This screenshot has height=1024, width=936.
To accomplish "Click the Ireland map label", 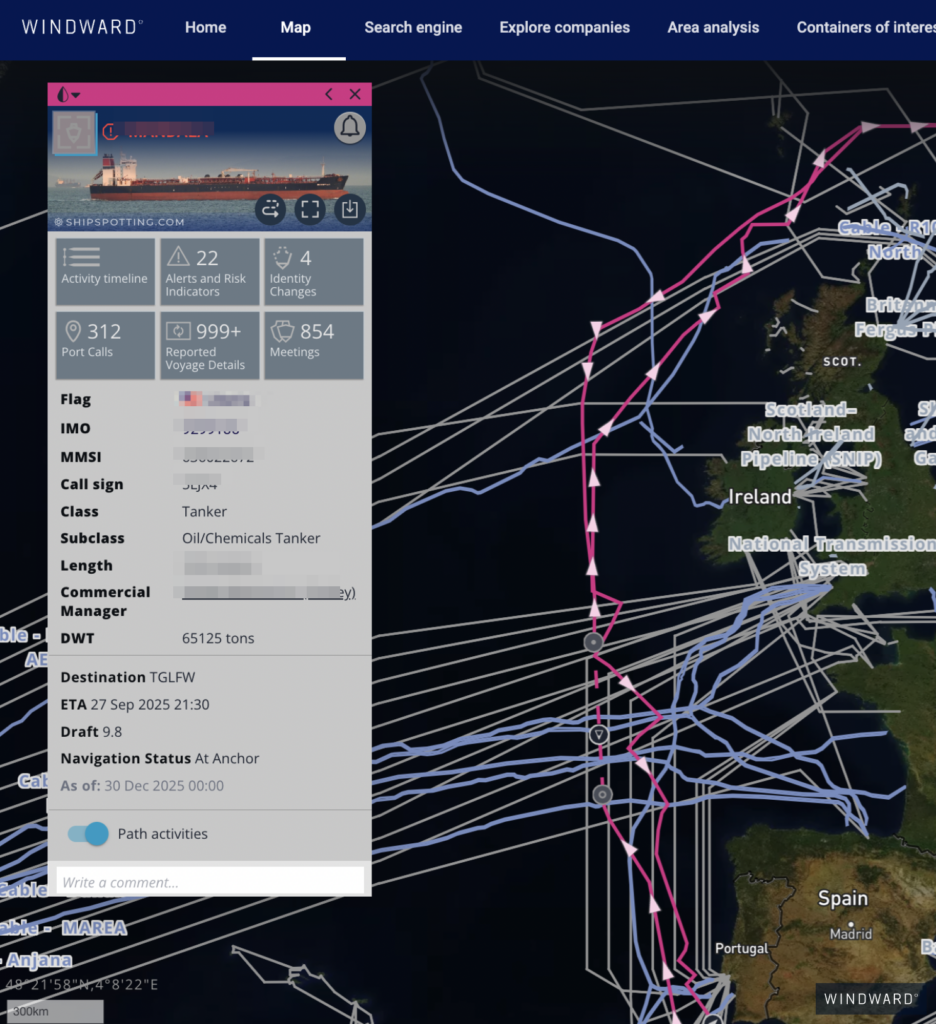I will (x=760, y=497).
